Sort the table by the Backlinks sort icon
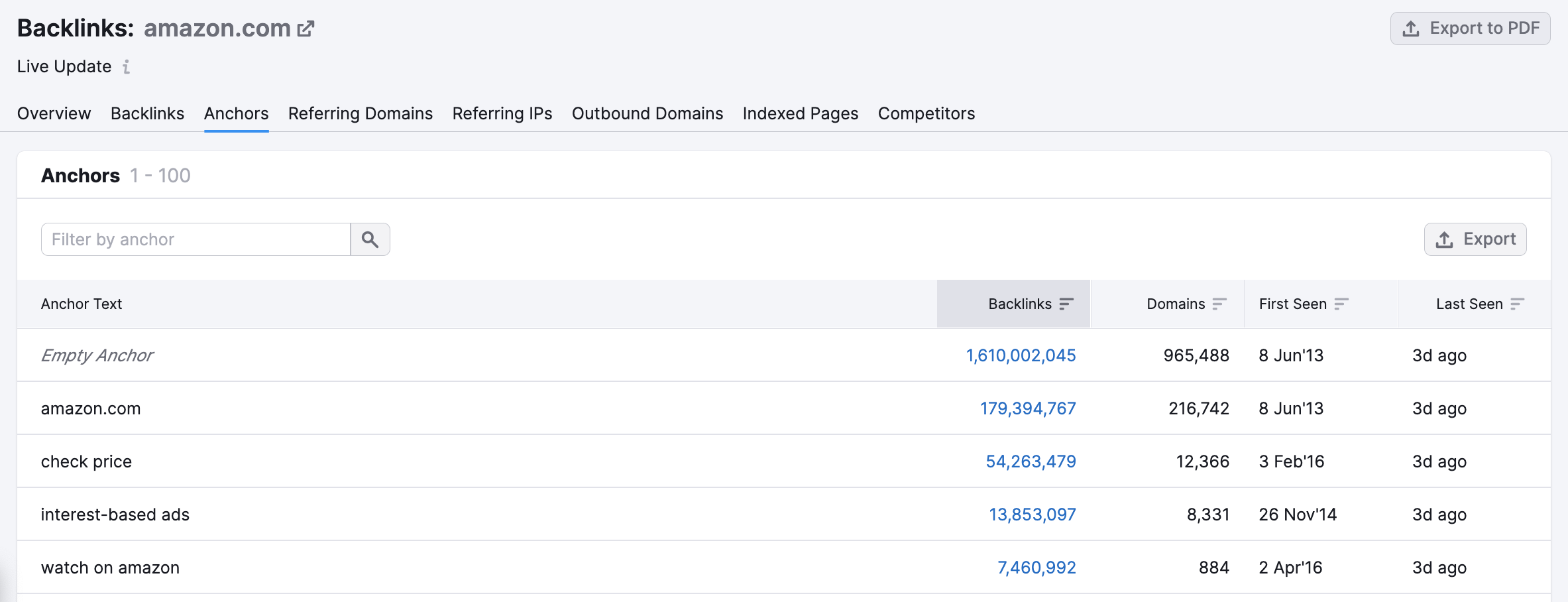This screenshot has width=1568, height=602. pyautogui.click(x=1066, y=304)
